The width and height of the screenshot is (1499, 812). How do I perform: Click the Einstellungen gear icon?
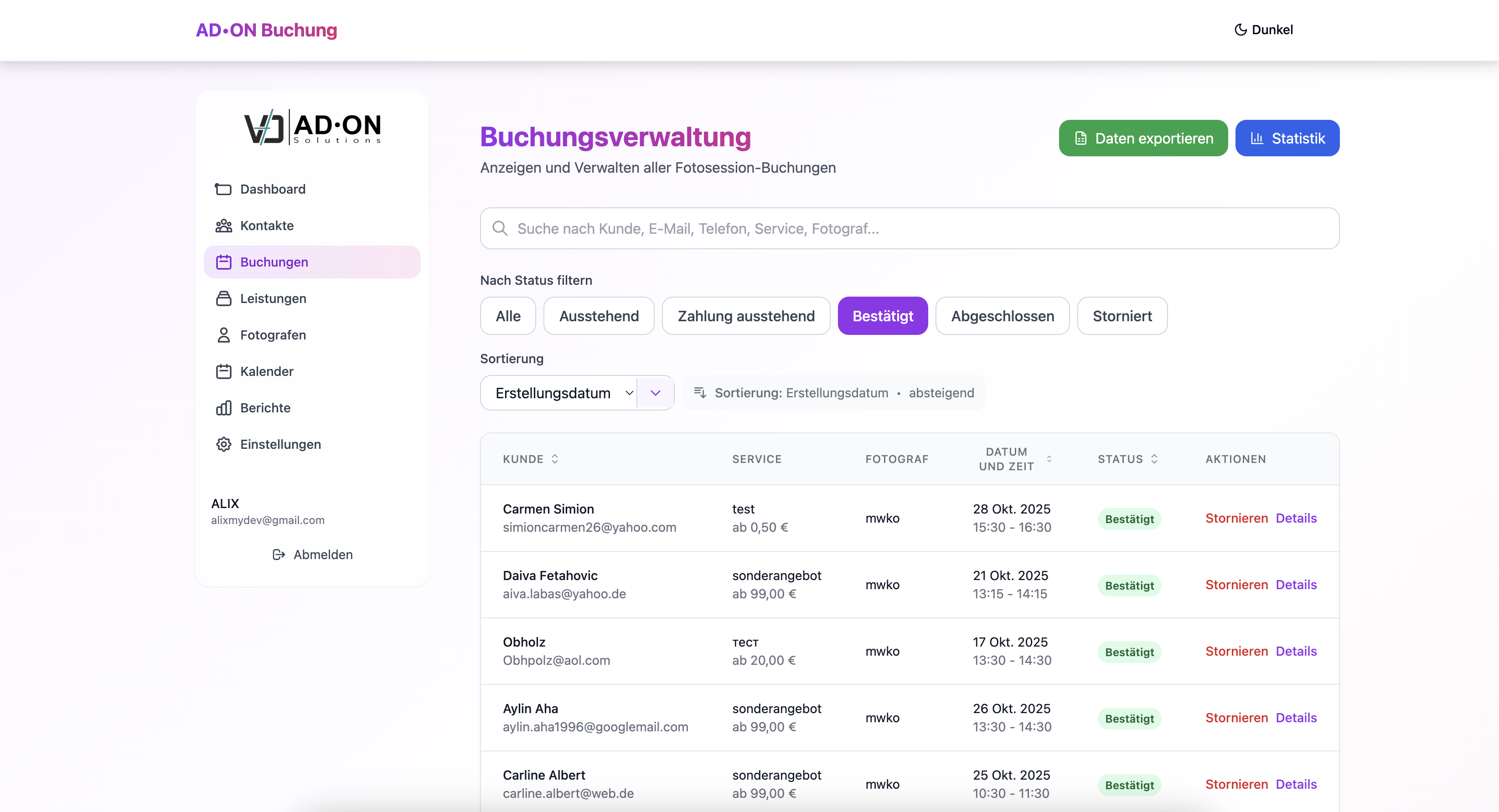(x=223, y=444)
